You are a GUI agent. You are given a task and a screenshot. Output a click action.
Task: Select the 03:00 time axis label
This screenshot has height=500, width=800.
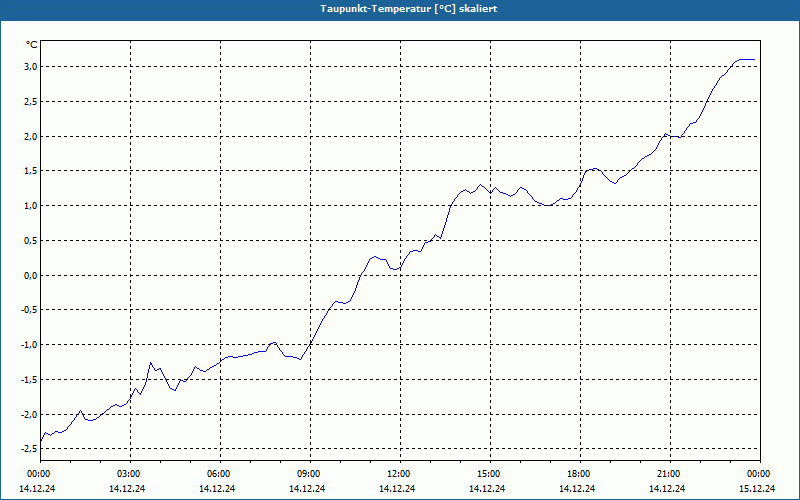[x=131, y=474]
